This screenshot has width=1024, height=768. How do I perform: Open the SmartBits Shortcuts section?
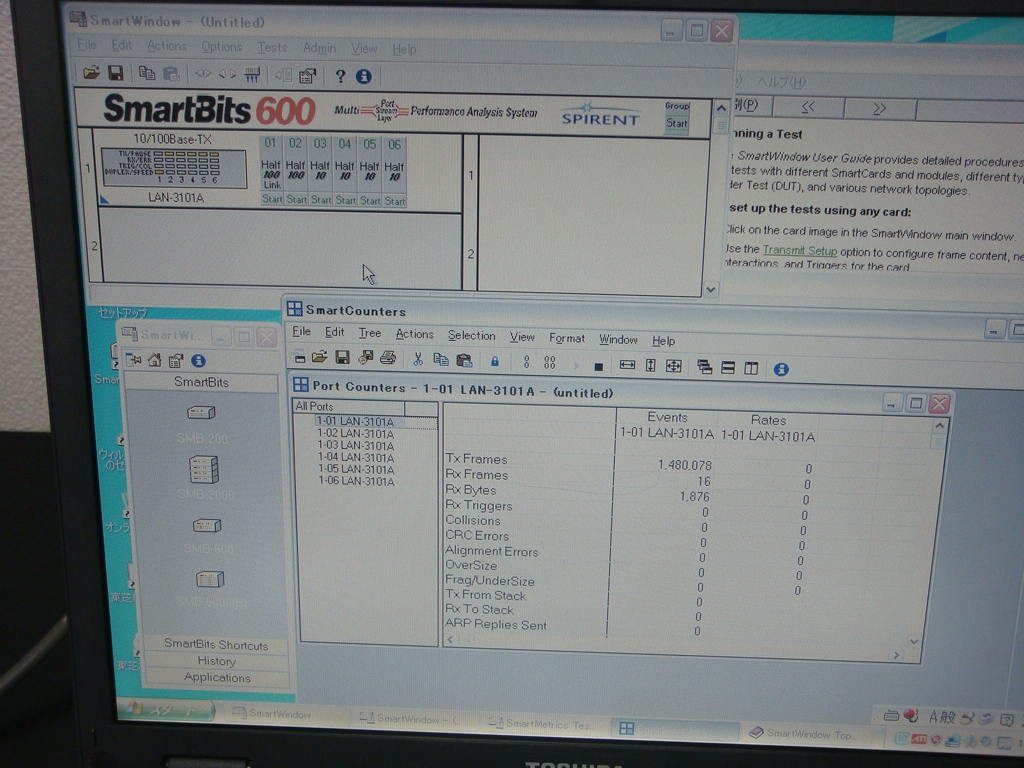pos(216,645)
